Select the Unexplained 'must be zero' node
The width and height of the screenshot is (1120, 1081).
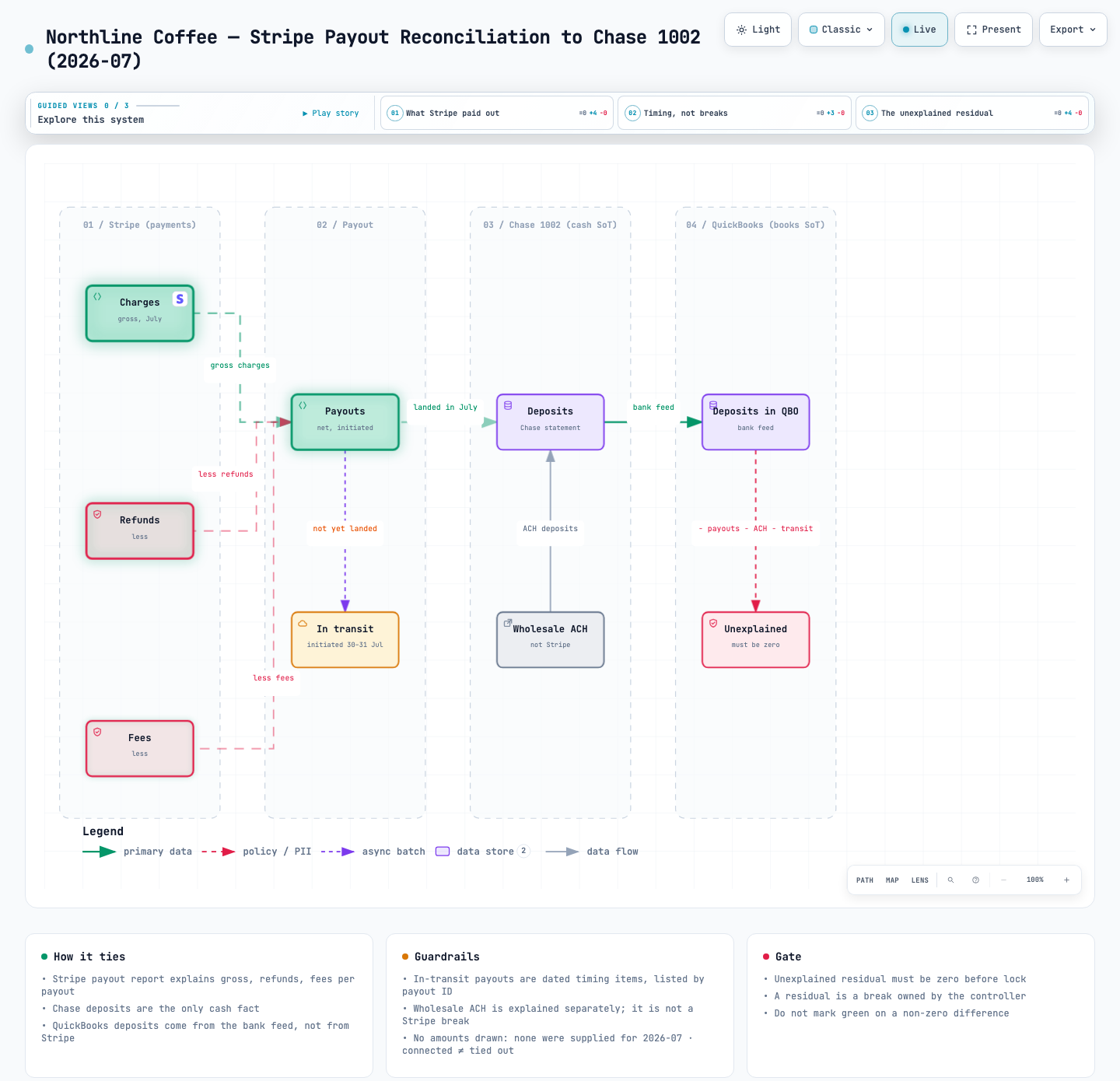(756, 640)
